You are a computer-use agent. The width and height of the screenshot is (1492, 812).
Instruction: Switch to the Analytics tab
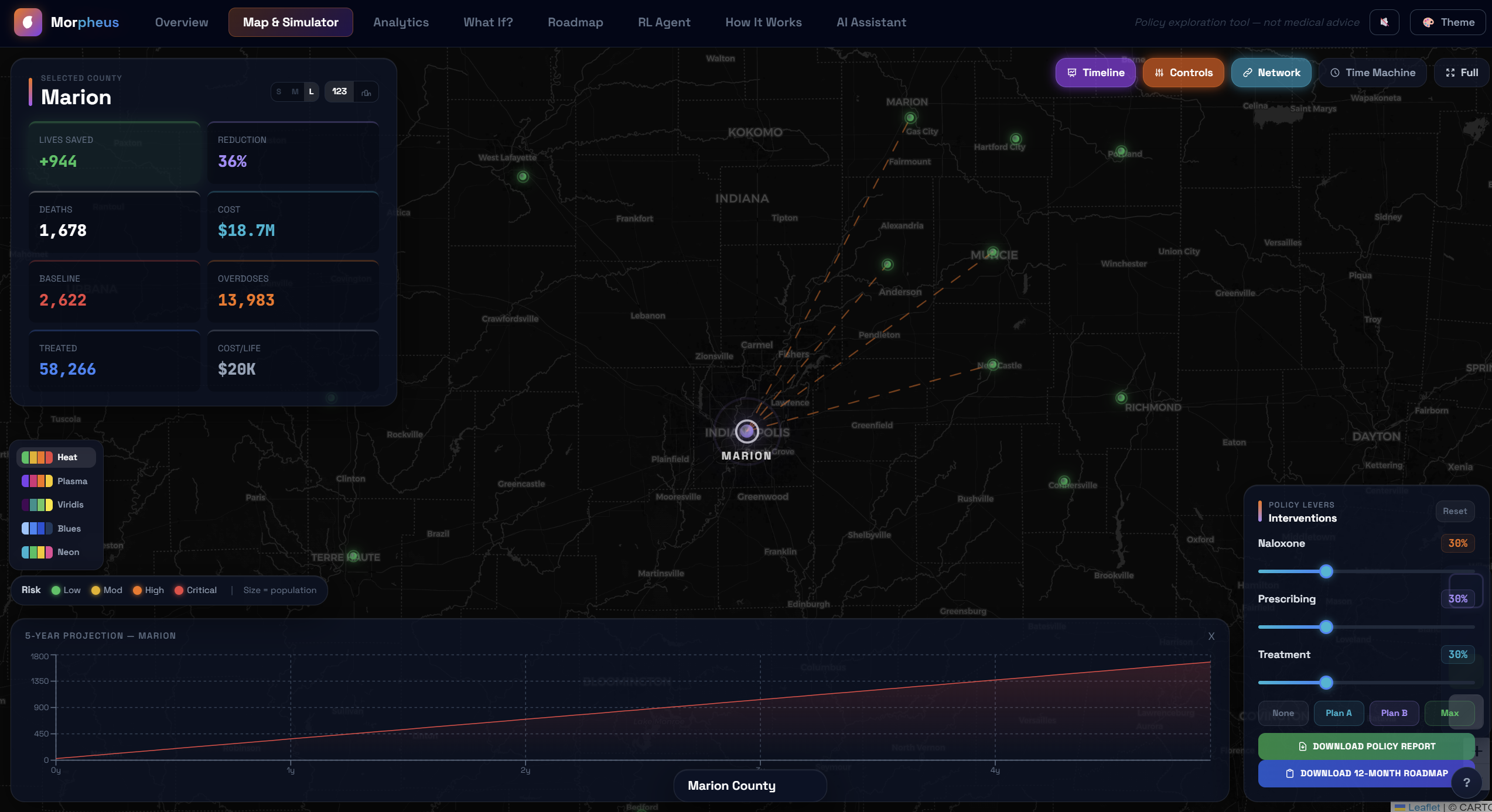(401, 22)
